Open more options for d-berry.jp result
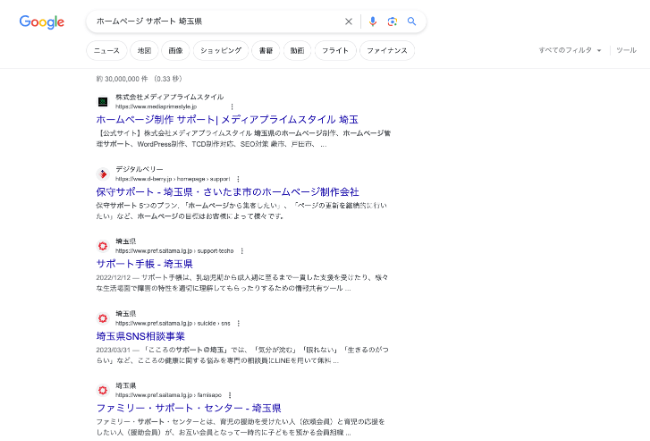The height and width of the screenshot is (441, 650). 238,179
